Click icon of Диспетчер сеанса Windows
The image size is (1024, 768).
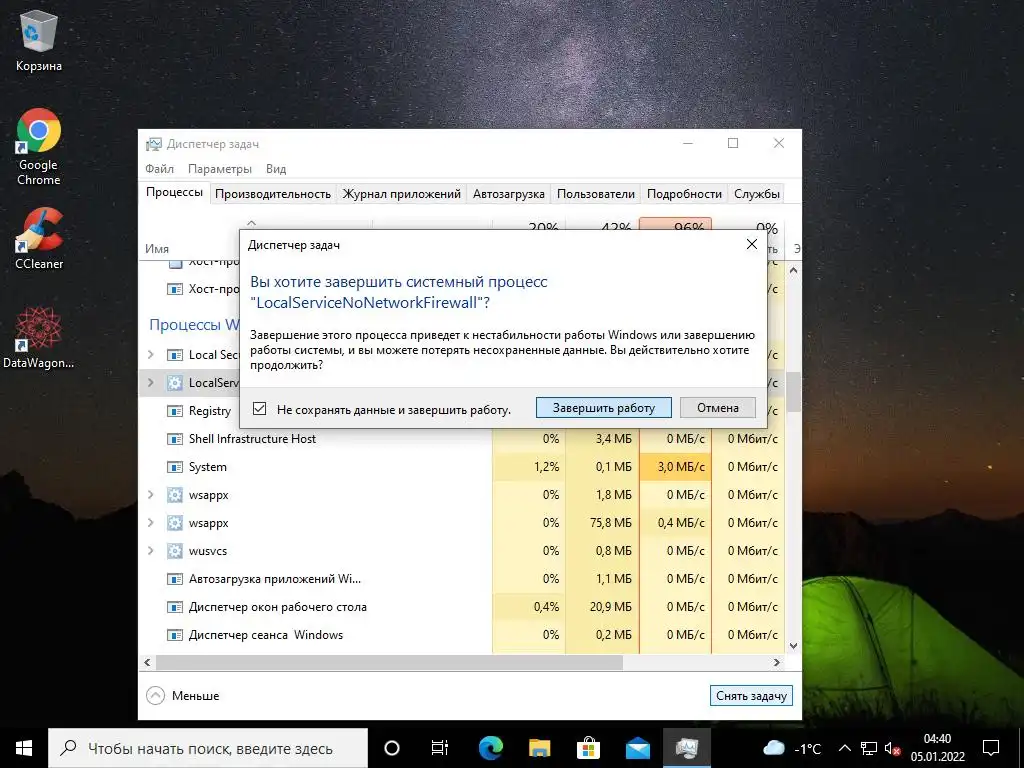[174, 635]
